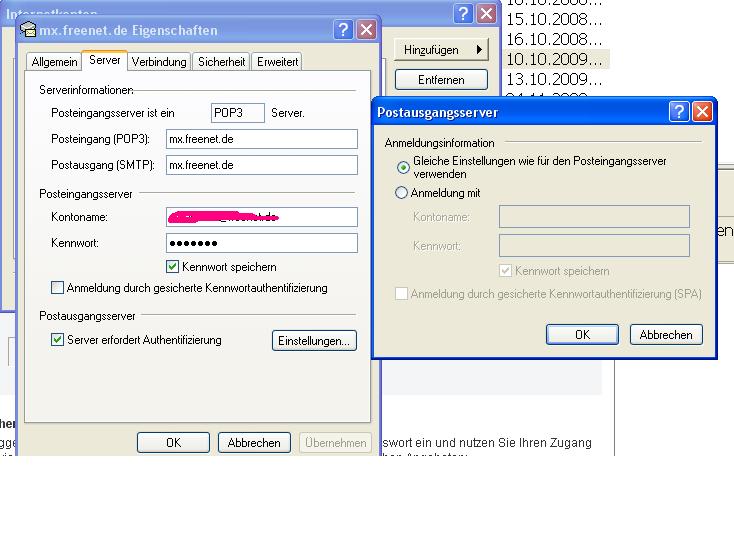Click help icon of Internetkonten window behind
This screenshot has height=550, width=734.
tap(463, 14)
